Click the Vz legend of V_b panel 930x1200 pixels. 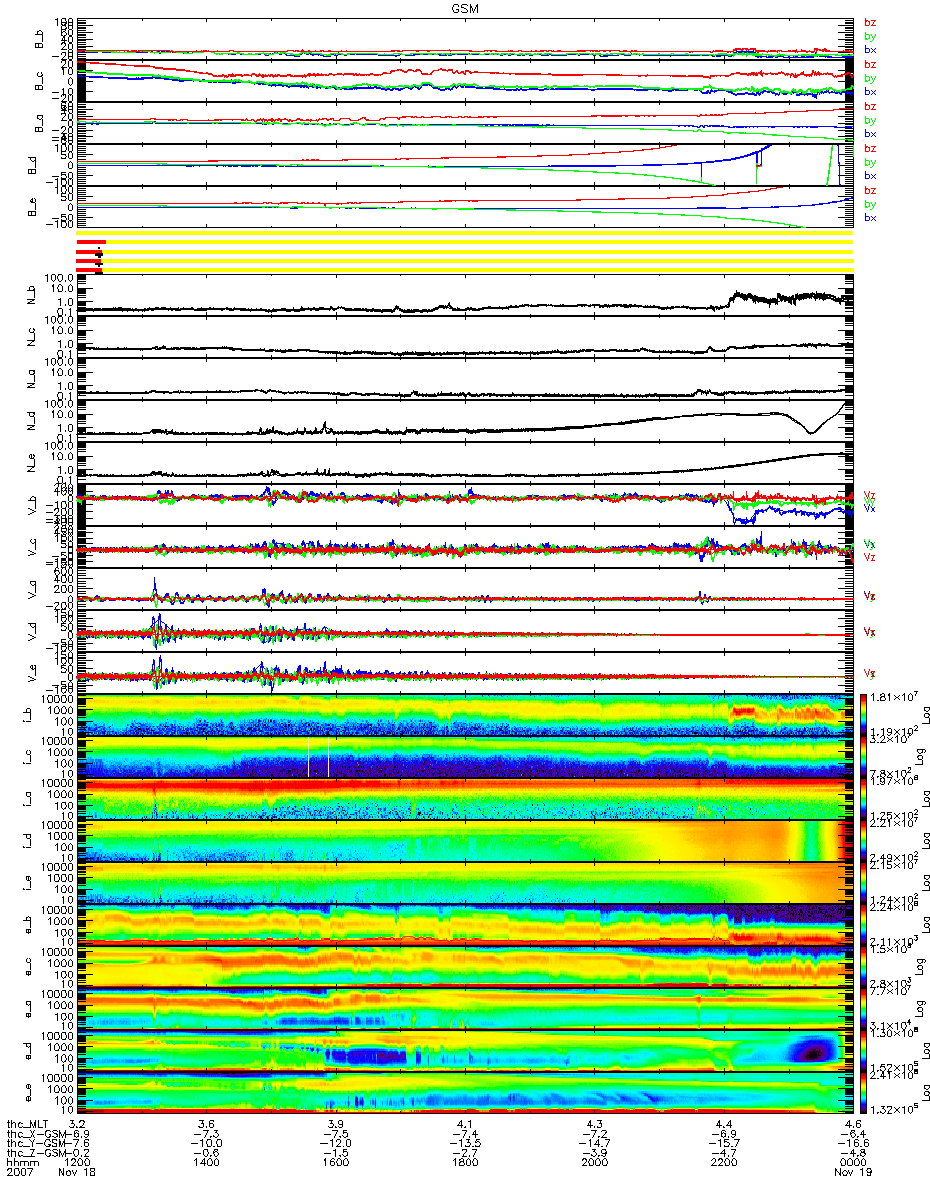870,495
